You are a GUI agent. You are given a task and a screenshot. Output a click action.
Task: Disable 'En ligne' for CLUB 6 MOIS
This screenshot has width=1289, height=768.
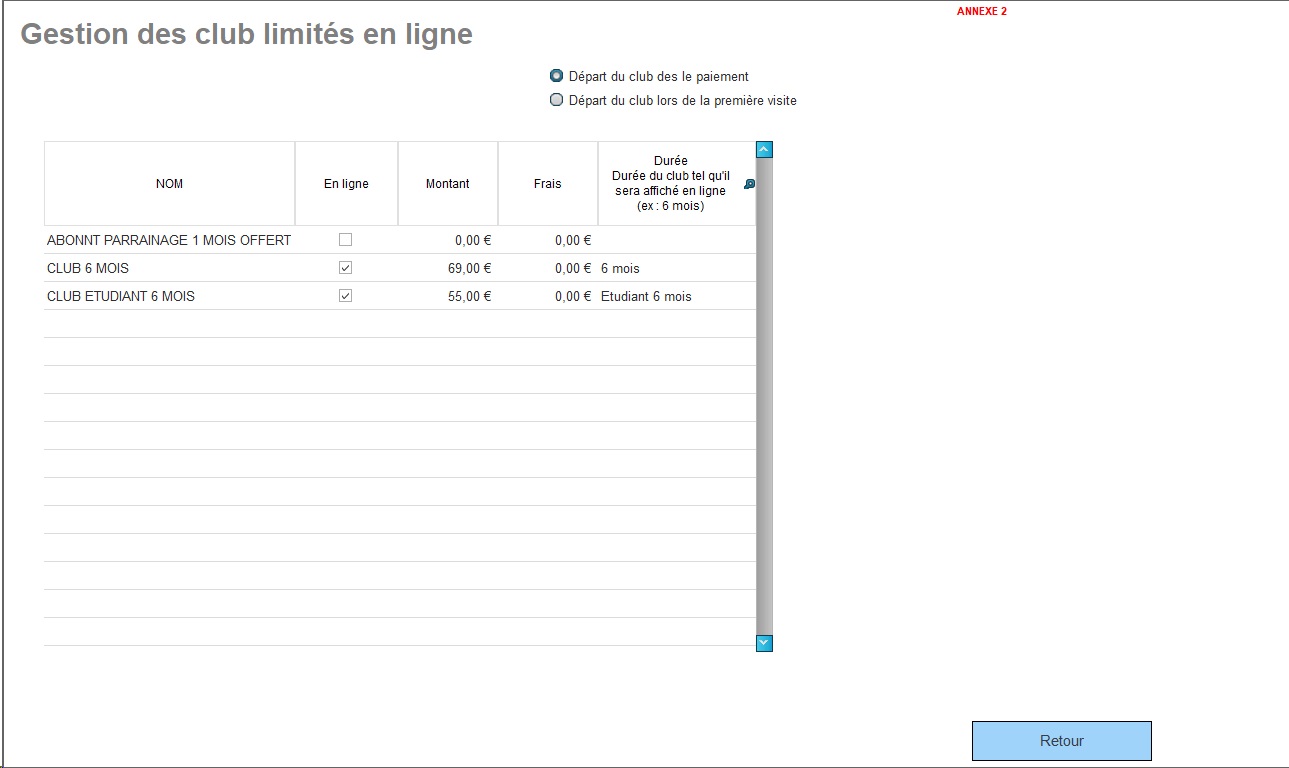click(345, 267)
